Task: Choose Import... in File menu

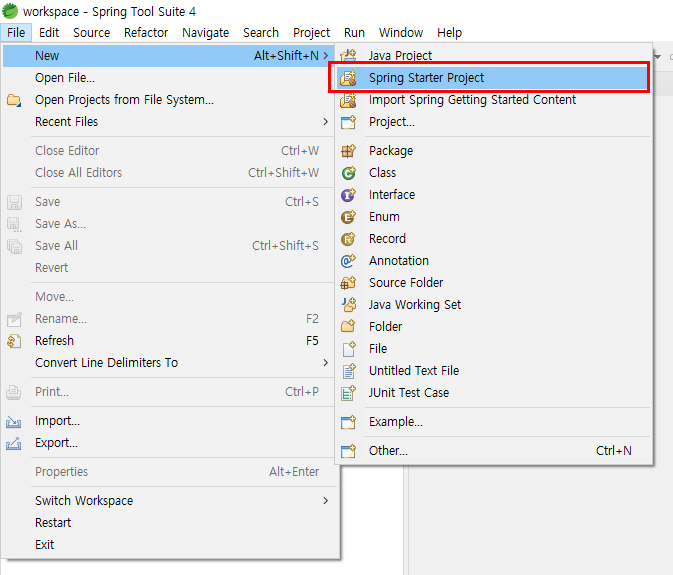Action: pos(168,421)
